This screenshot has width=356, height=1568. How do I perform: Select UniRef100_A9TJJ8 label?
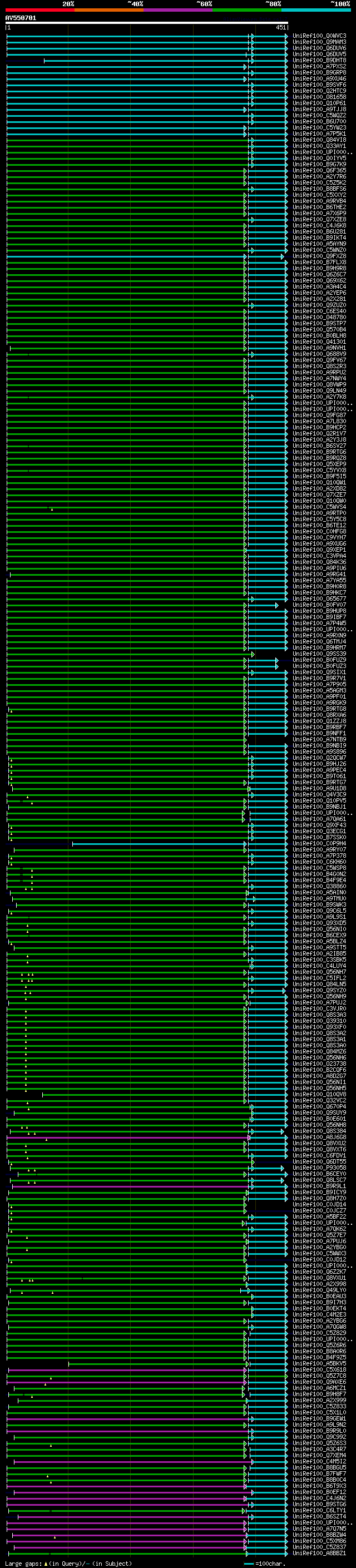point(319,110)
